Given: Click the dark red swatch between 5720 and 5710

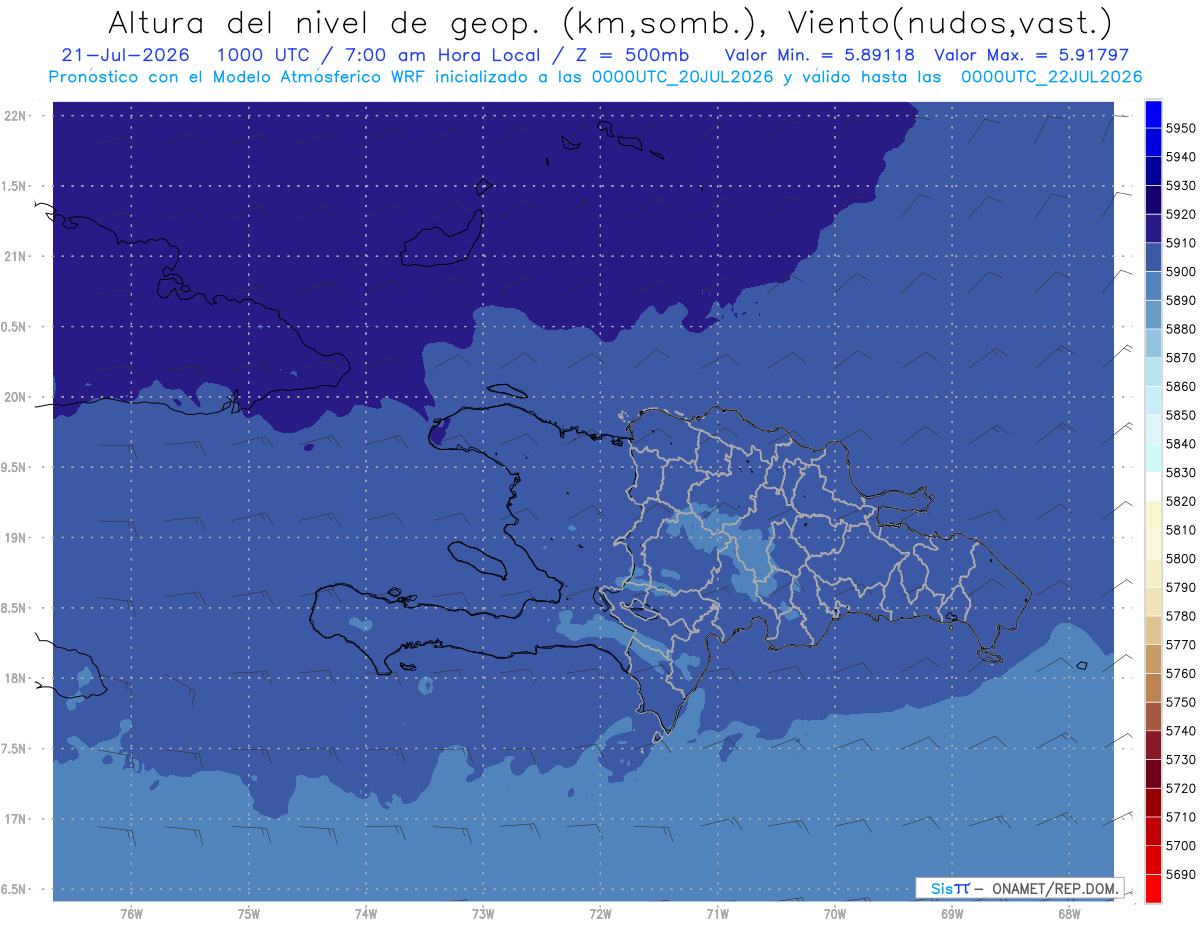Looking at the screenshot, I should (1153, 802).
